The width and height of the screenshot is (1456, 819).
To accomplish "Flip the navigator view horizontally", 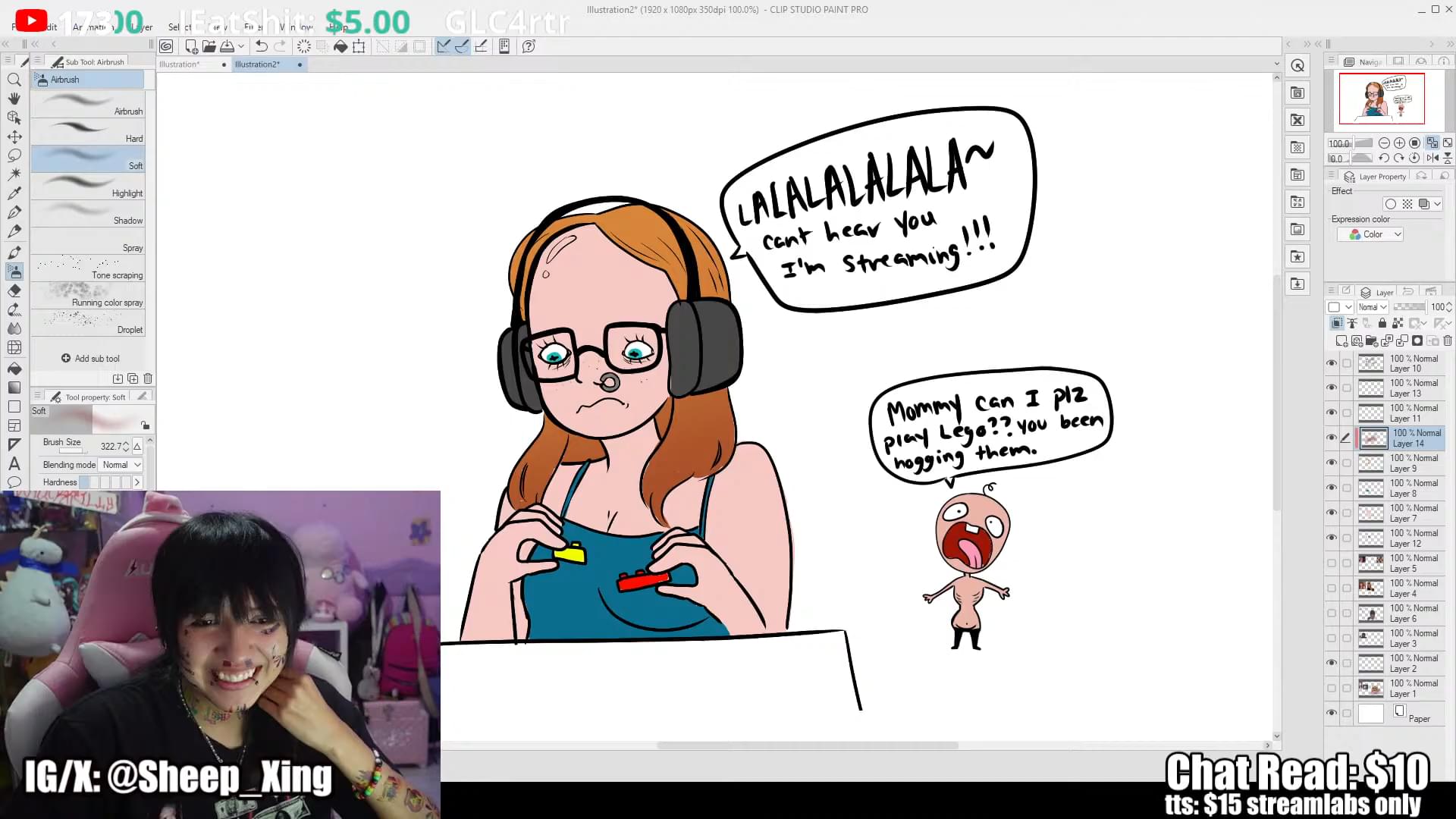I will 1432,158.
